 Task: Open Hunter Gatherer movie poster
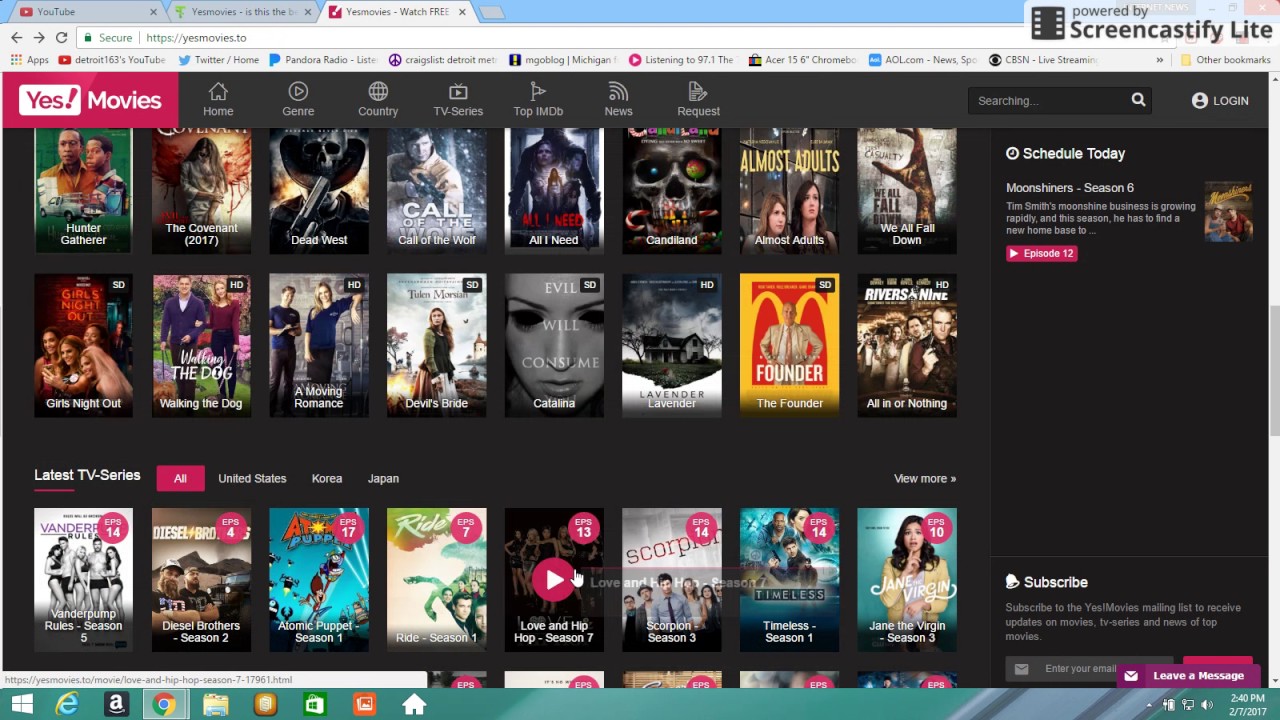83,190
